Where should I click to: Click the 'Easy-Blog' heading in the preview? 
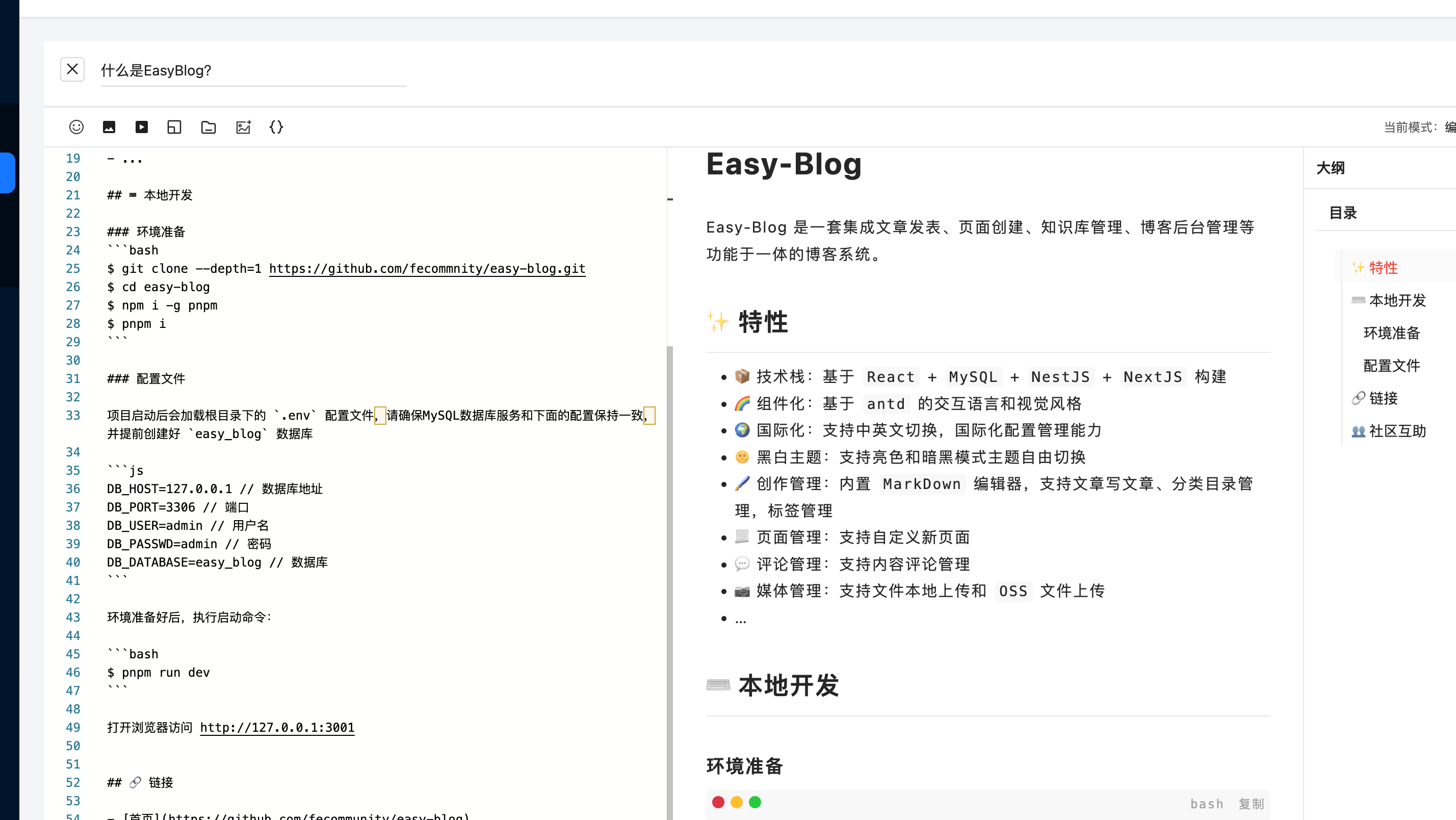(x=784, y=165)
